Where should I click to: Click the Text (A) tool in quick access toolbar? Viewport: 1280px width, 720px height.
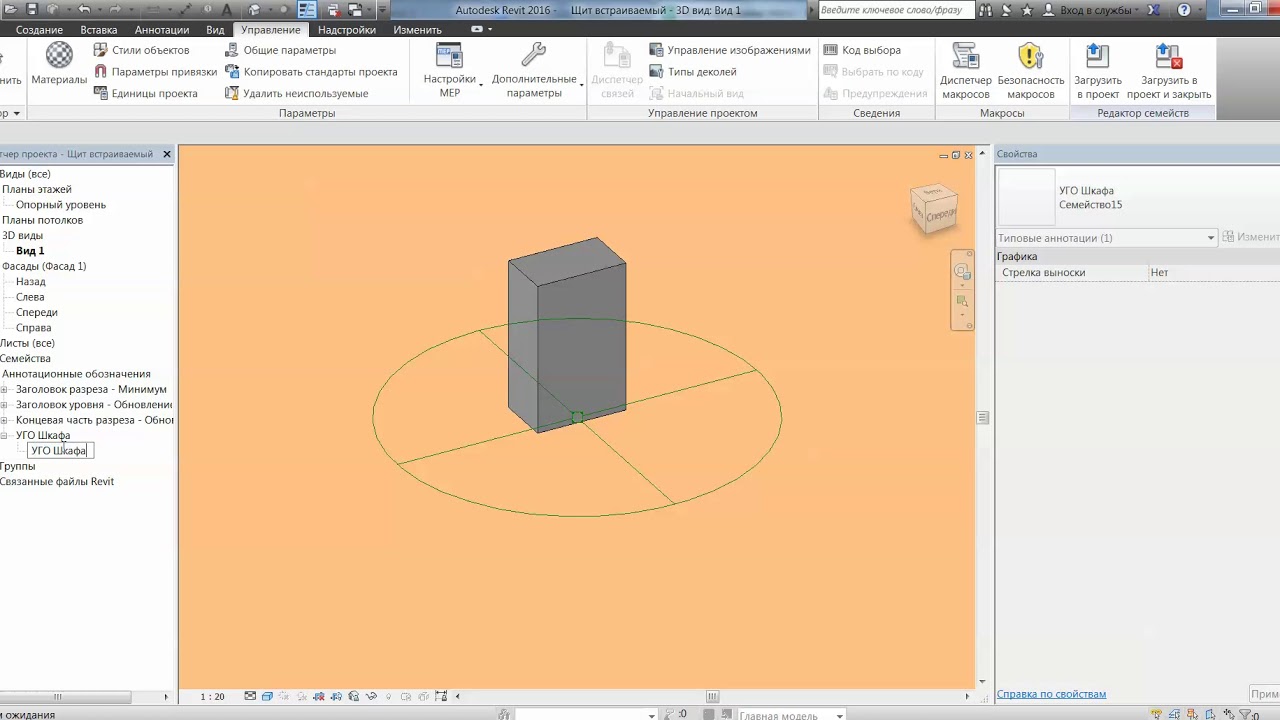(x=229, y=10)
